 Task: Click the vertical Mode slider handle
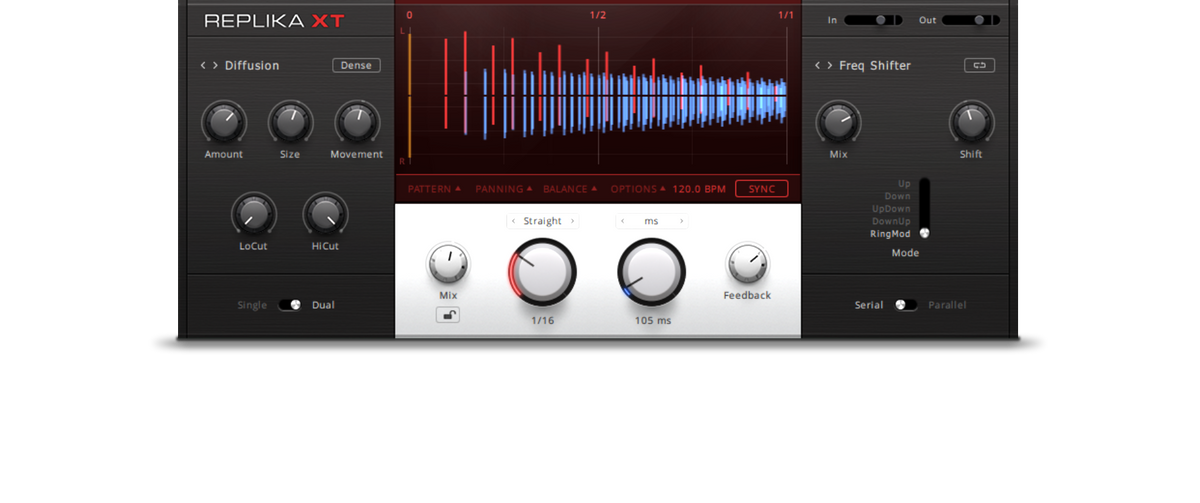[x=924, y=233]
